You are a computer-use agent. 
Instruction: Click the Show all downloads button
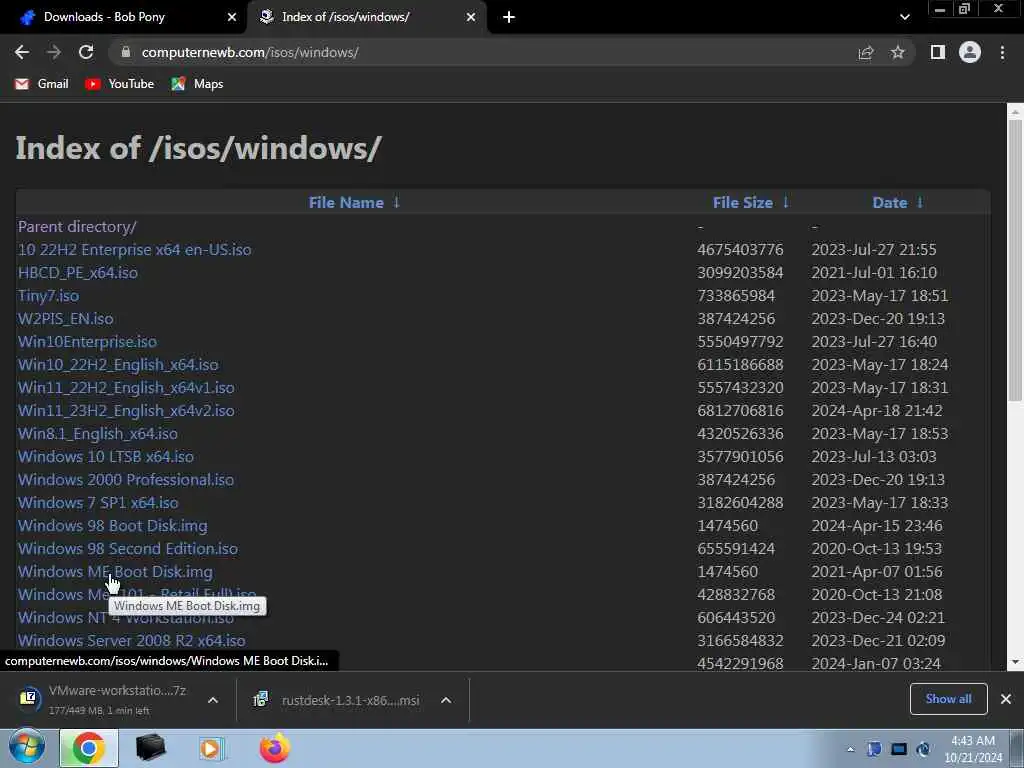pos(948,699)
